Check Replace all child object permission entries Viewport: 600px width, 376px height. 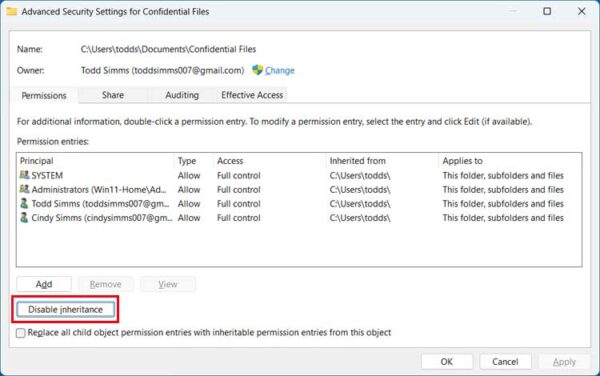click(21, 333)
